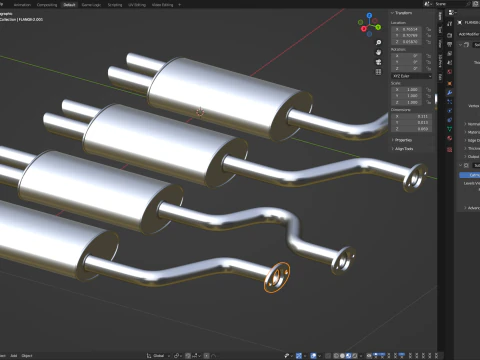480x360 pixels.
Task: Switch to the Animation workspace tab
Action: click(22, 5)
